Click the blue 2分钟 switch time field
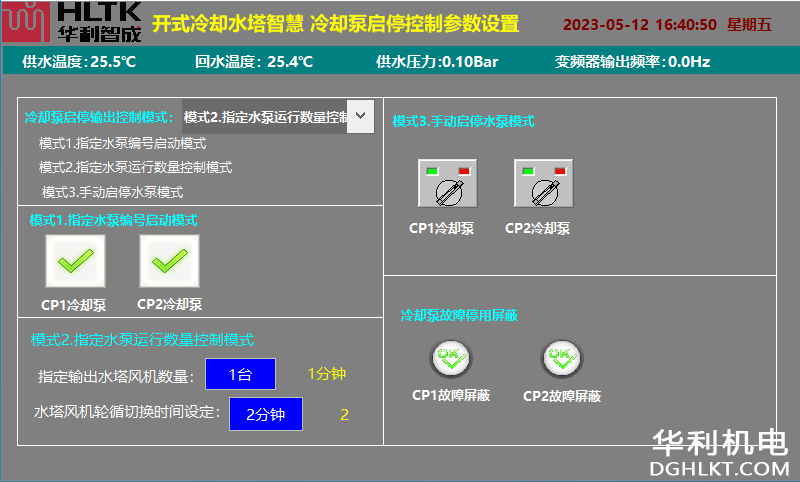The height and width of the screenshot is (482, 800). (265, 414)
